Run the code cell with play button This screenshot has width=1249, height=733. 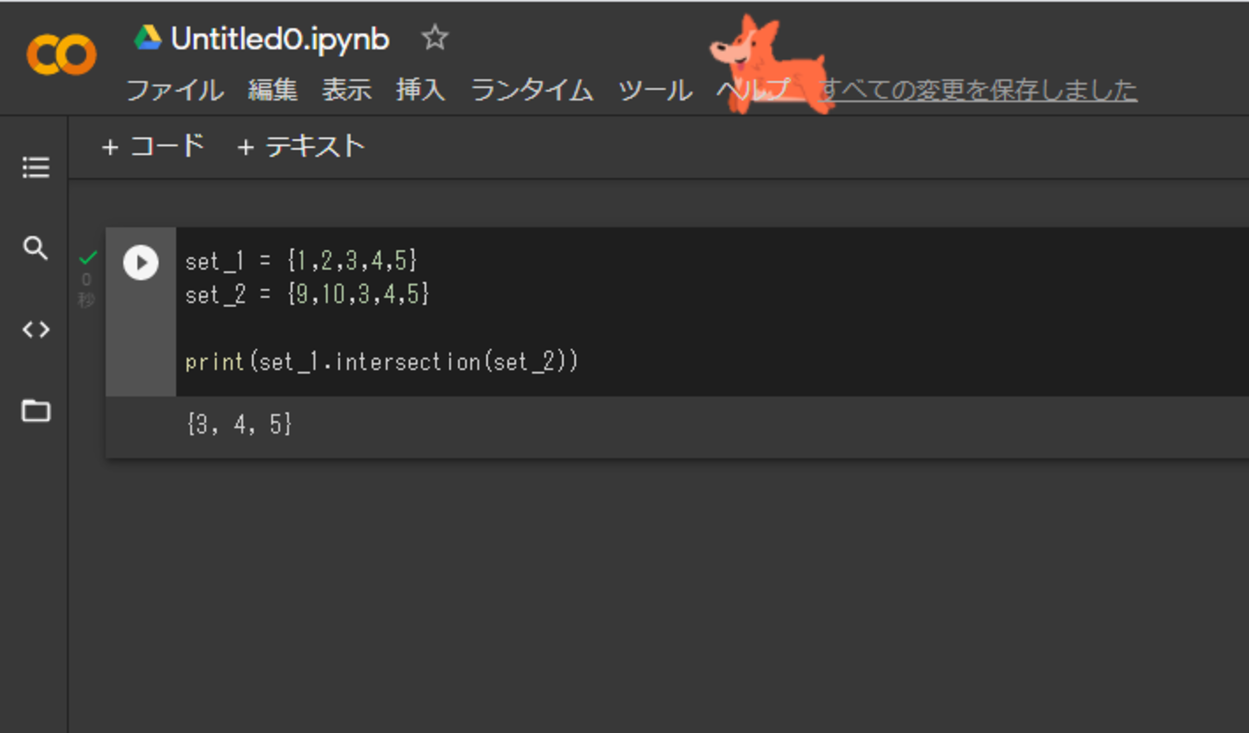pyautogui.click(x=140, y=263)
